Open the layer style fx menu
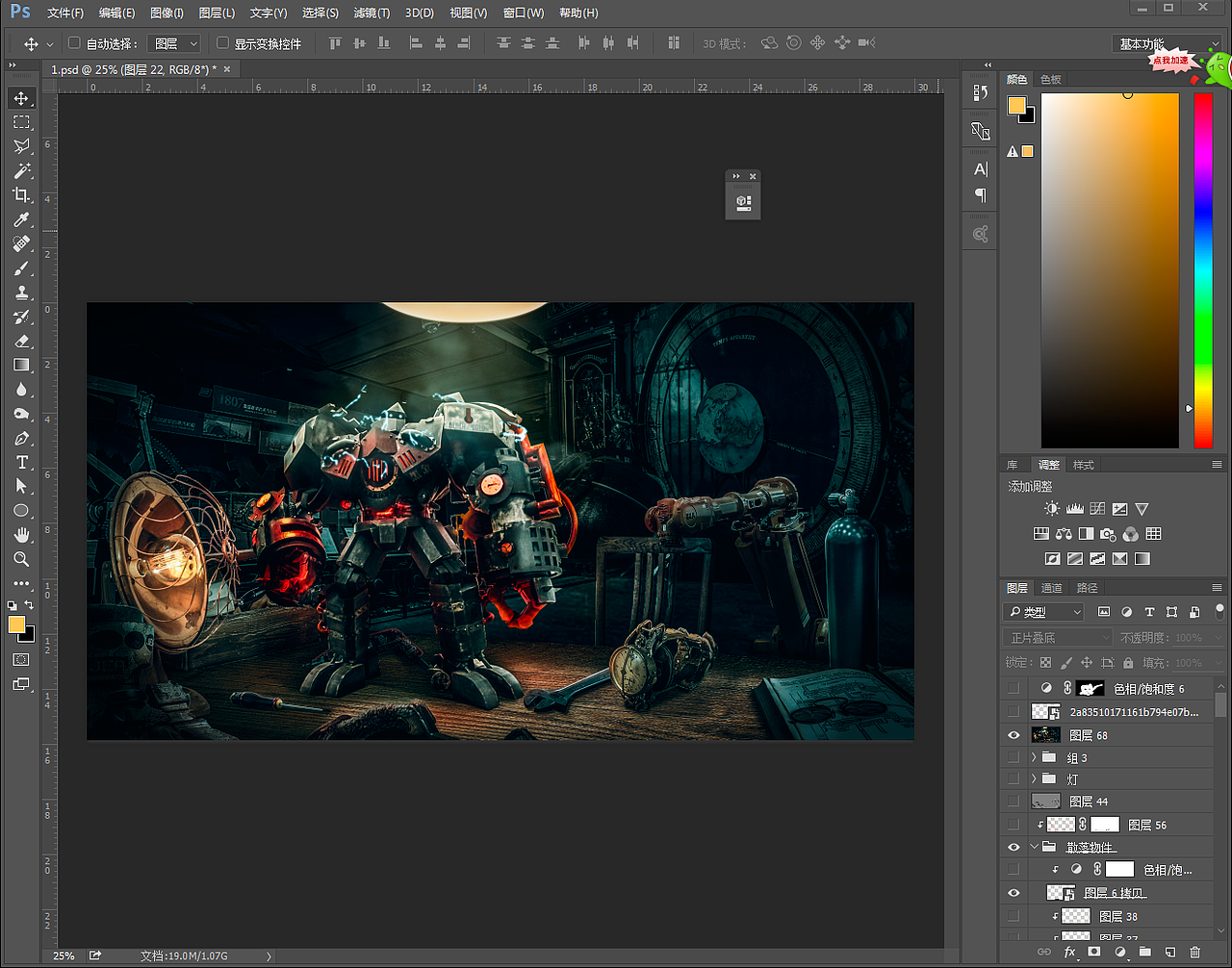The image size is (1232, 968). point(1069,952)
